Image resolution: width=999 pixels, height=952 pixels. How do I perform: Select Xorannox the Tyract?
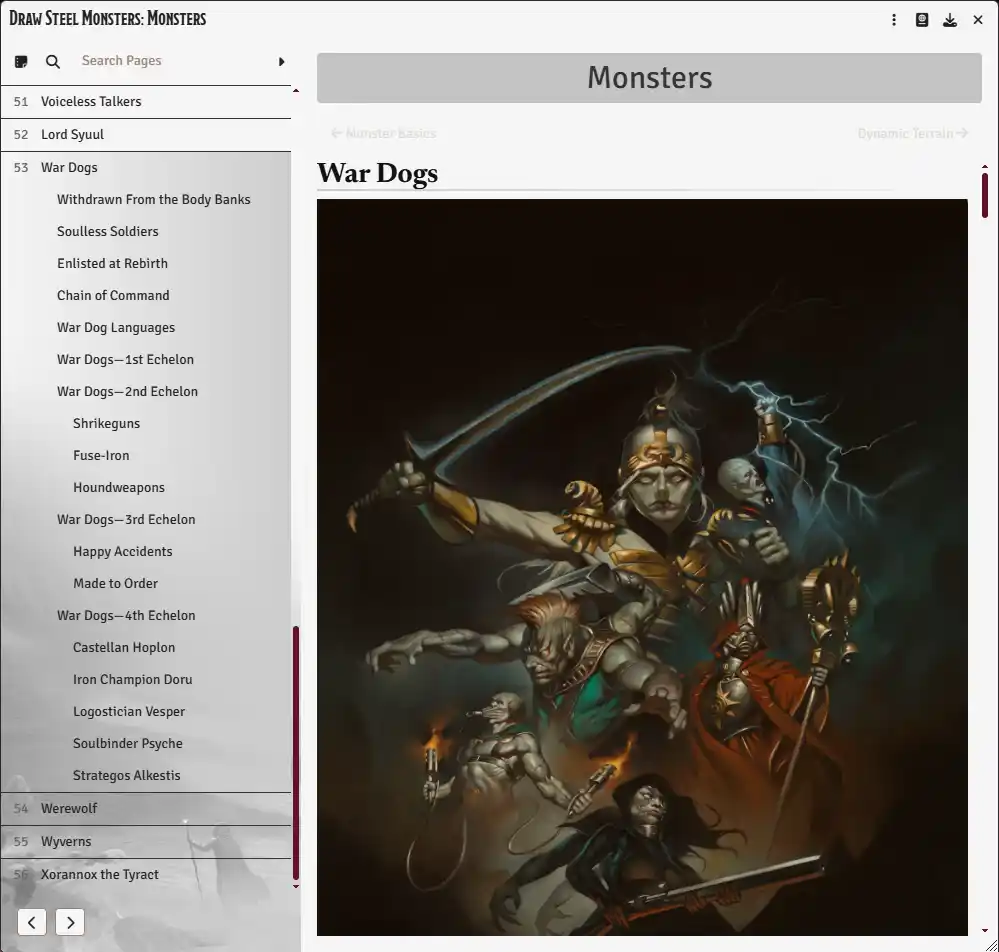coord(100,874)
